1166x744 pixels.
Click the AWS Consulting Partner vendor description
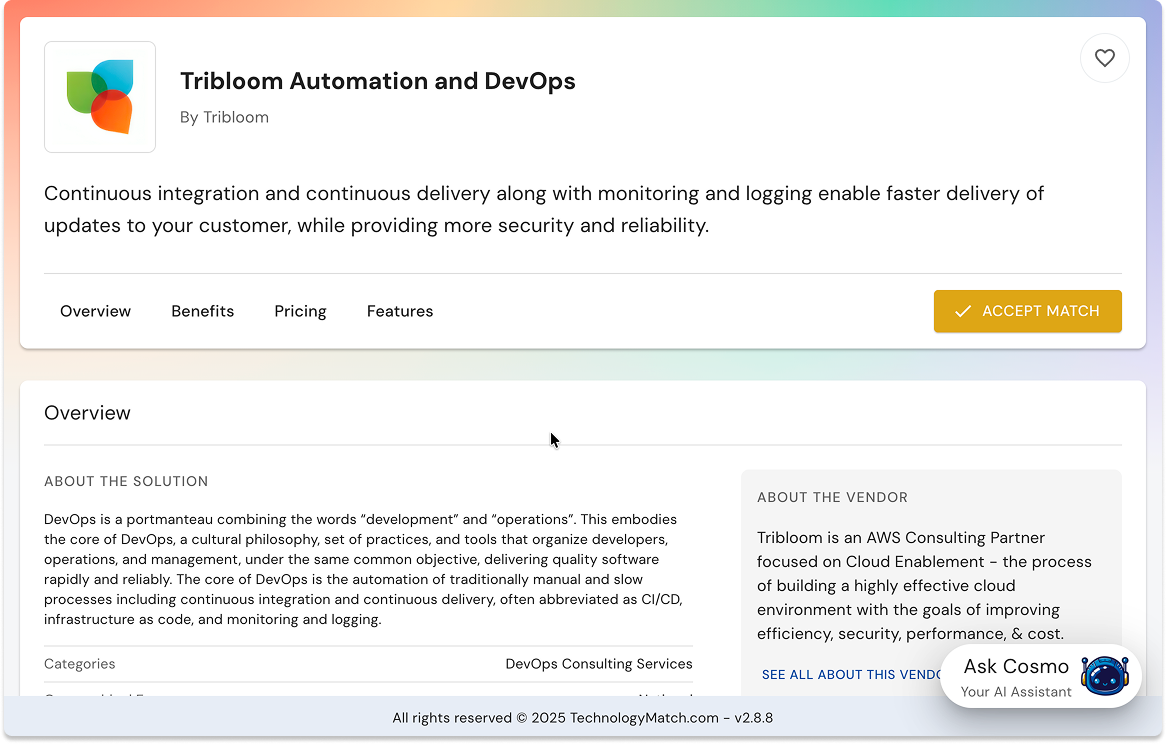924,586
